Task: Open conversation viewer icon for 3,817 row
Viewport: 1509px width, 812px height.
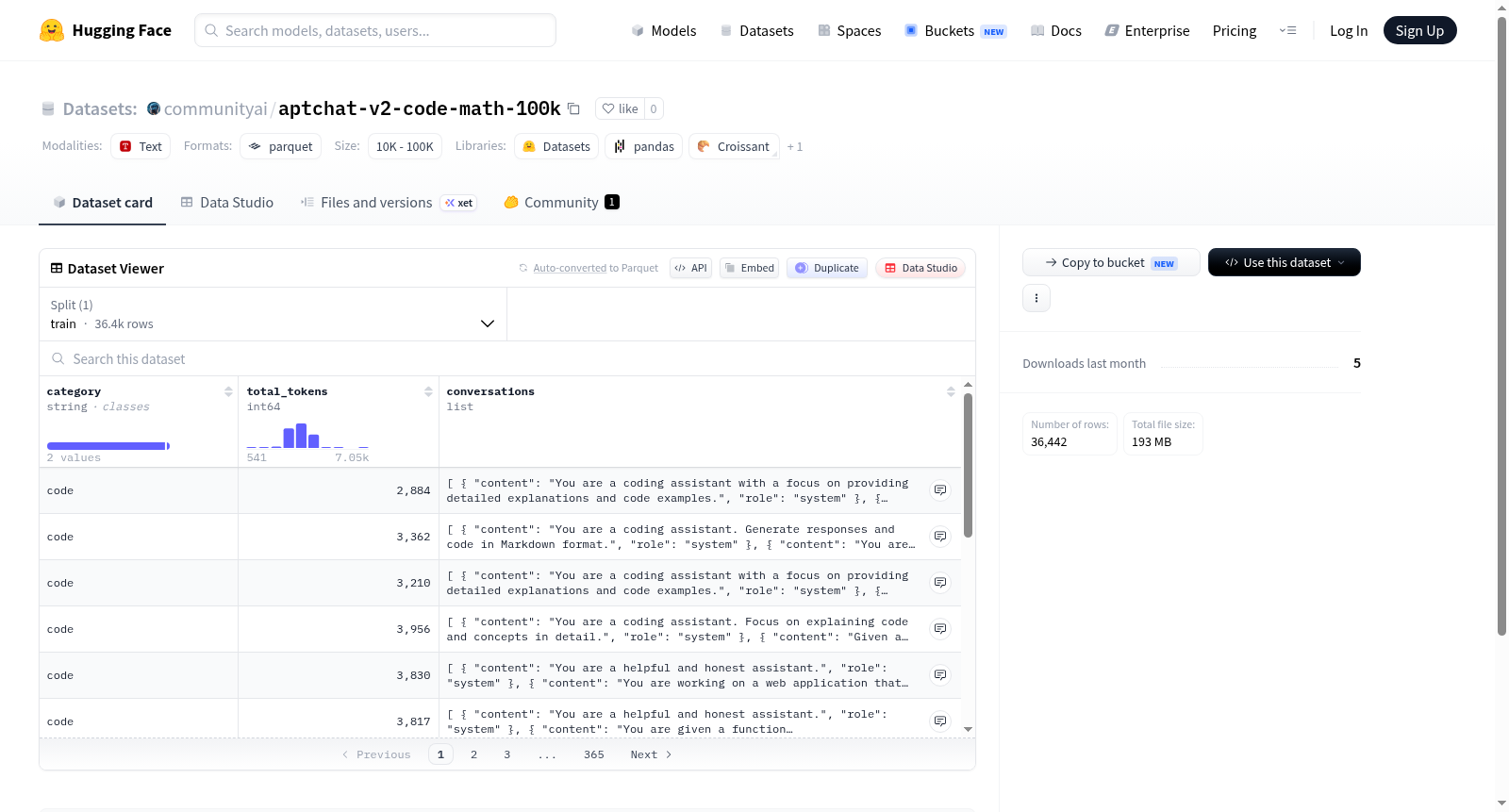Action: (x=940, y=721)
